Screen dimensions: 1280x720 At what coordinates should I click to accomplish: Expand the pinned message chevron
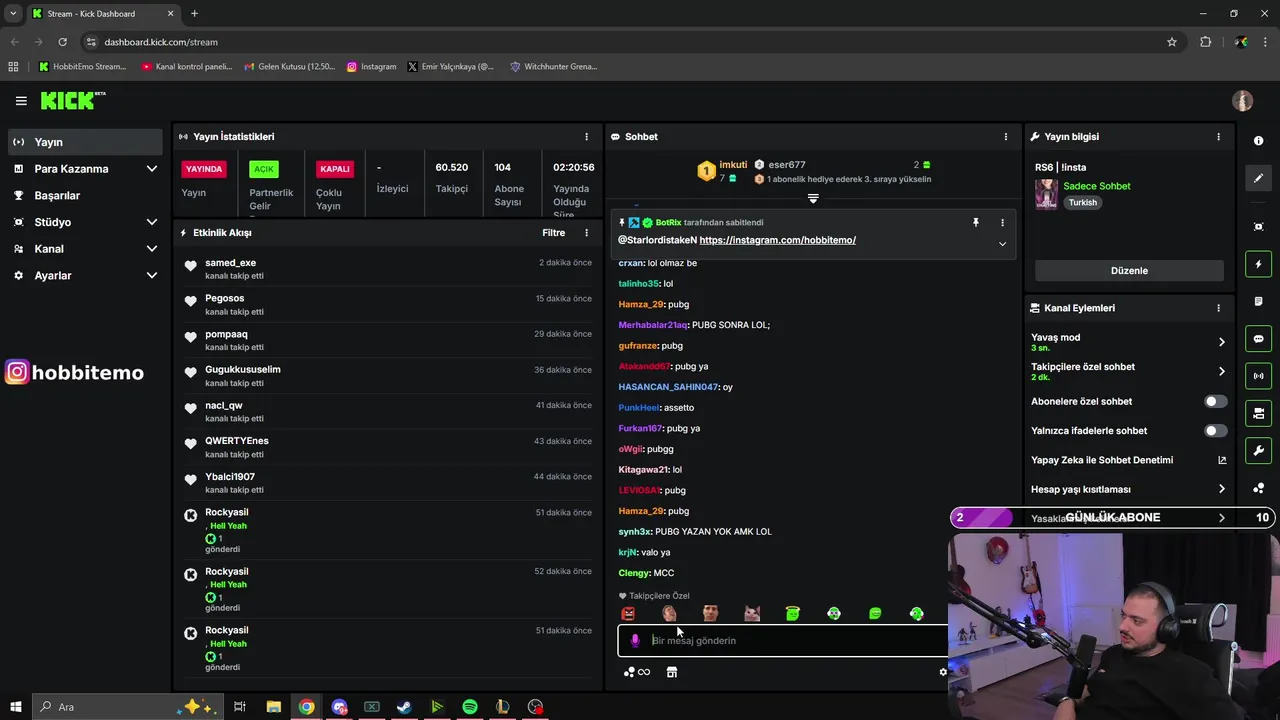(x=1002, y=244)
